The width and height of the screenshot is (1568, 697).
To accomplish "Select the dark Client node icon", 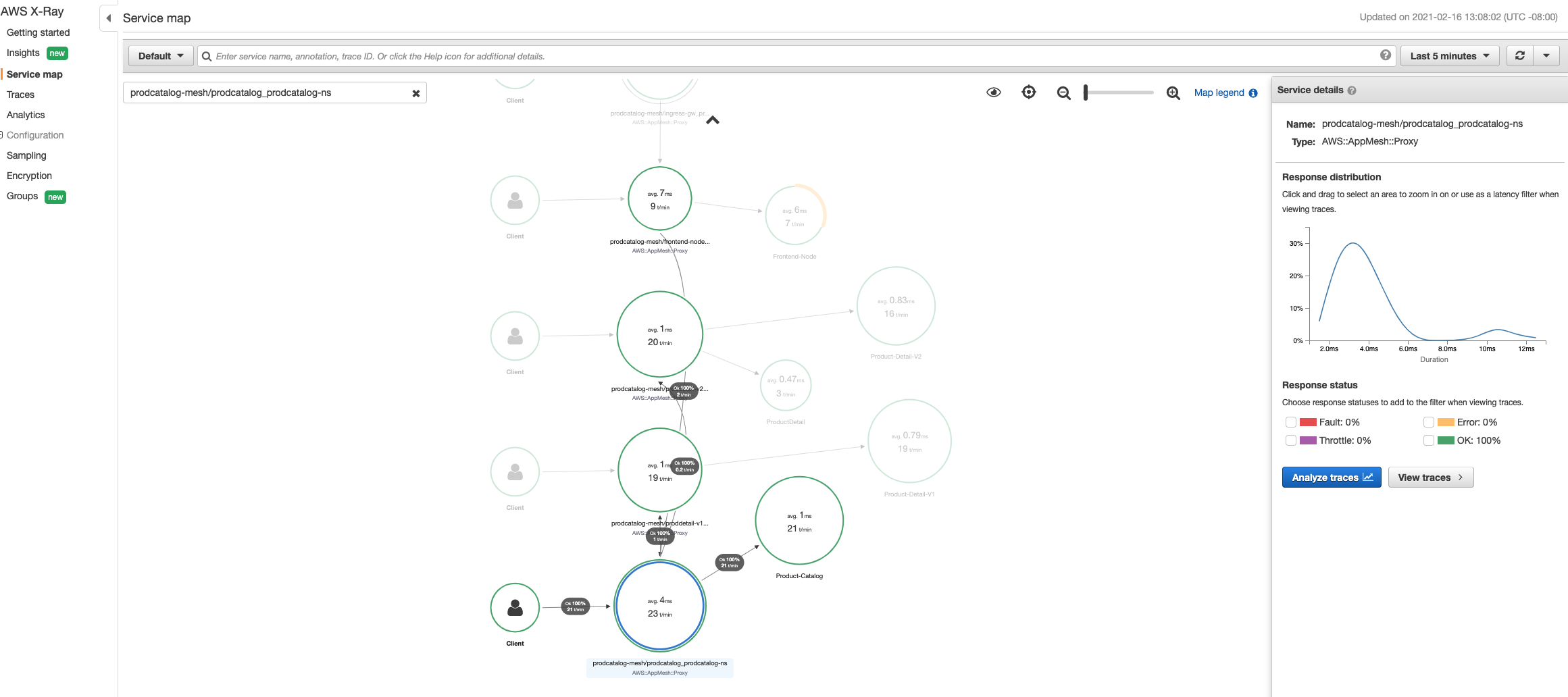I will [515, 608].
